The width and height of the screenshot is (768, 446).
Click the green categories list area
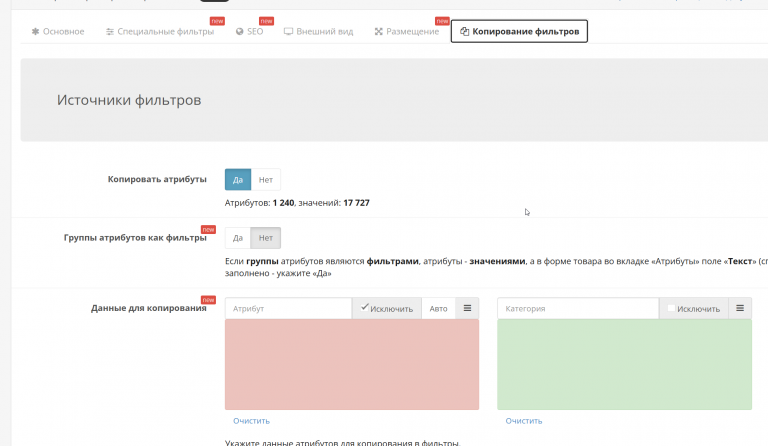click(624, 364)
